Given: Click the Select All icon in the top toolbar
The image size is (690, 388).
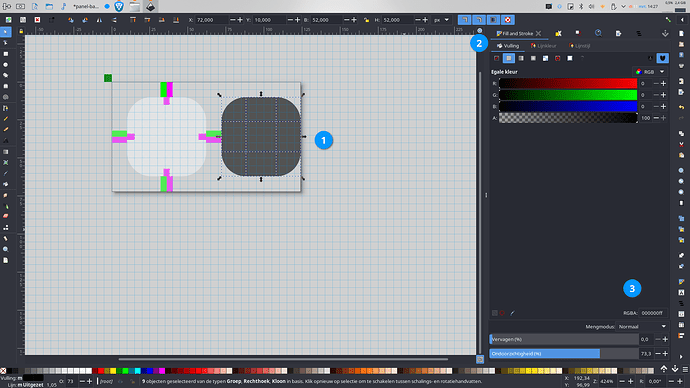Looking at the screenshot, I should tap(8, 20).
